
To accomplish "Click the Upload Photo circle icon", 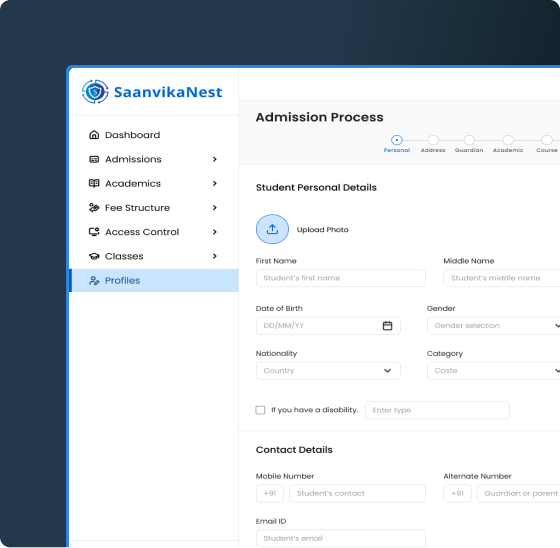I will 272,229.
